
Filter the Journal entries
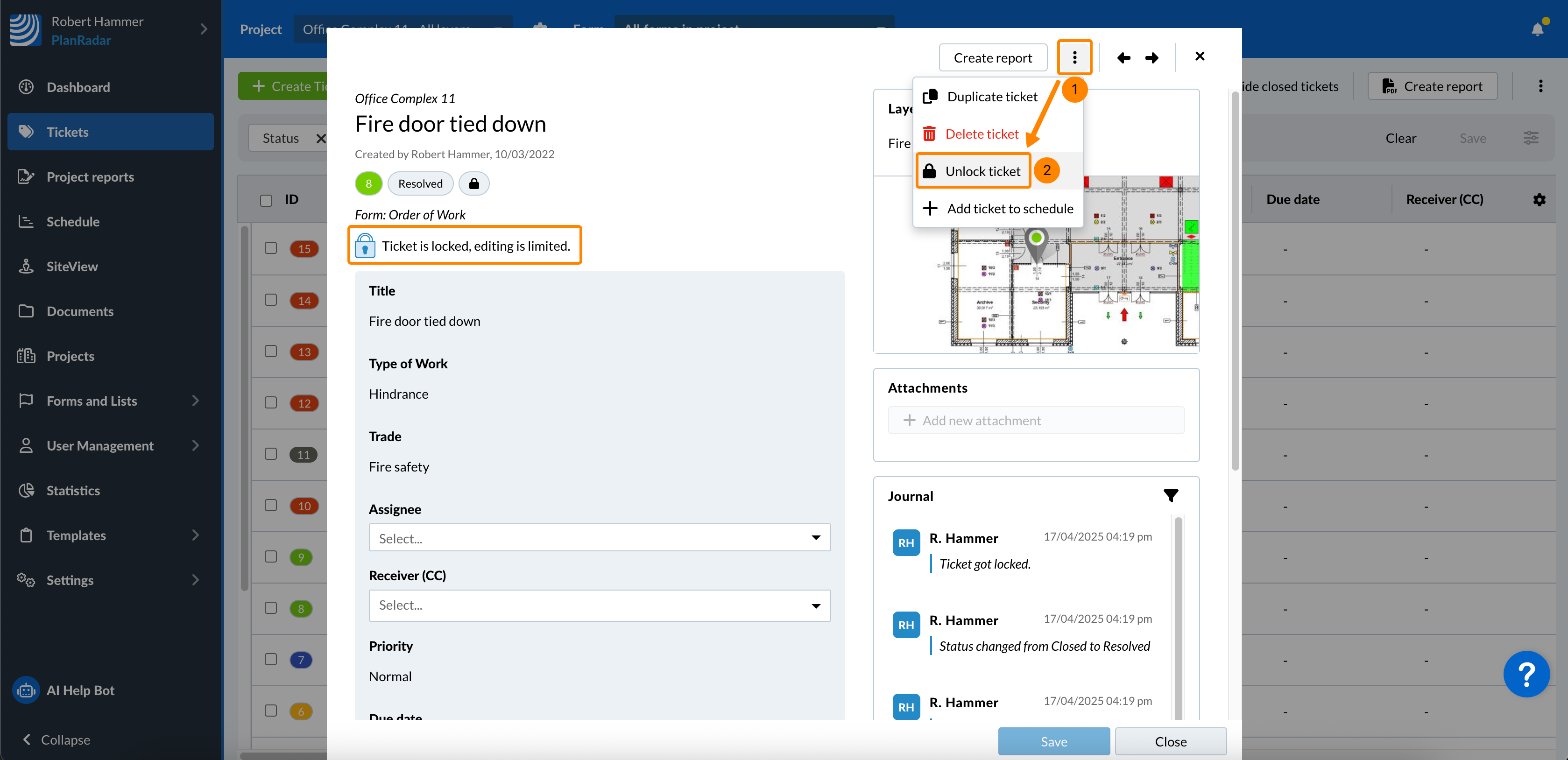[1170, 495]
